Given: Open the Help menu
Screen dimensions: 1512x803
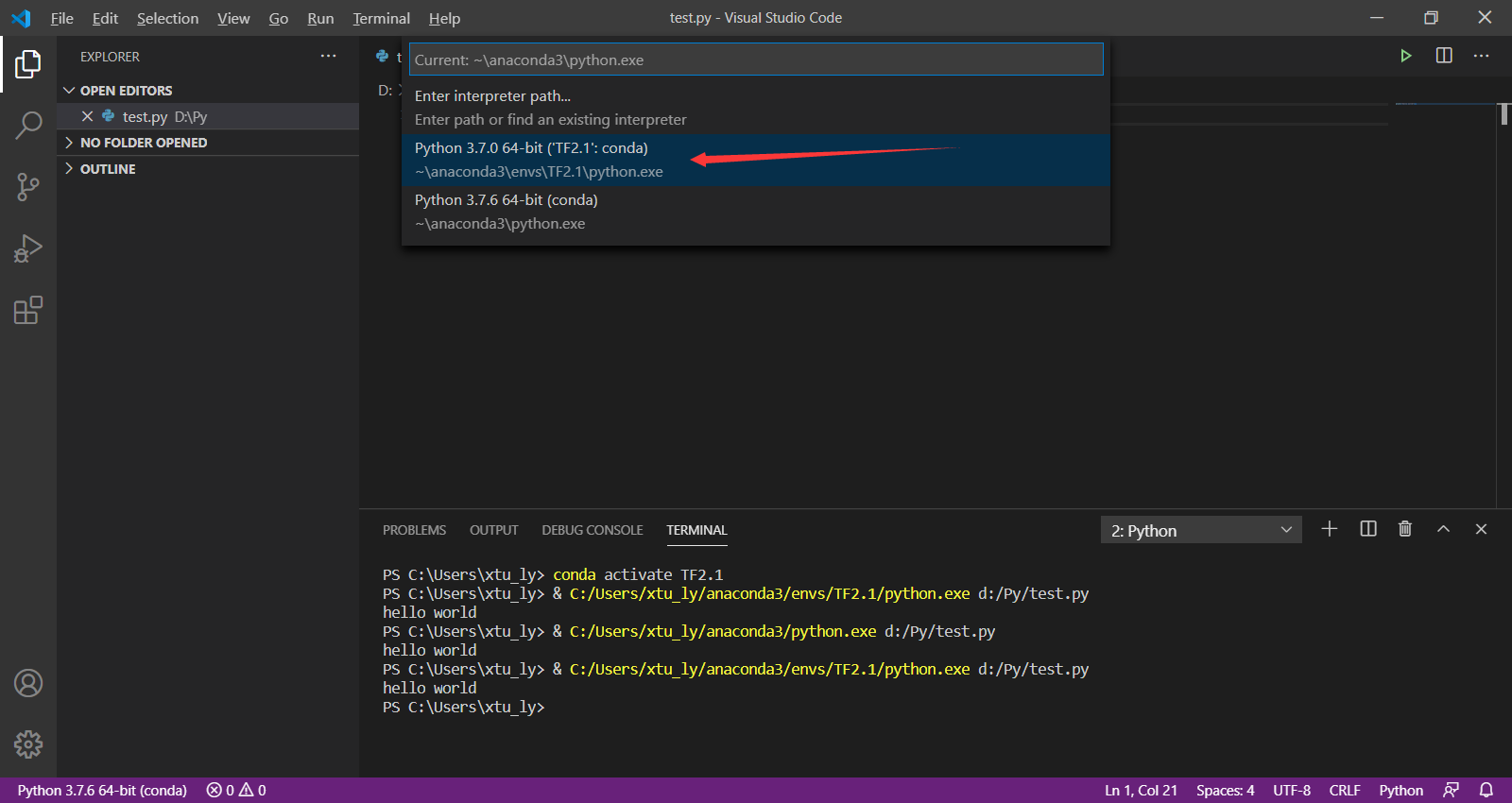Looking at the screenshot, I should pos(444,18).
